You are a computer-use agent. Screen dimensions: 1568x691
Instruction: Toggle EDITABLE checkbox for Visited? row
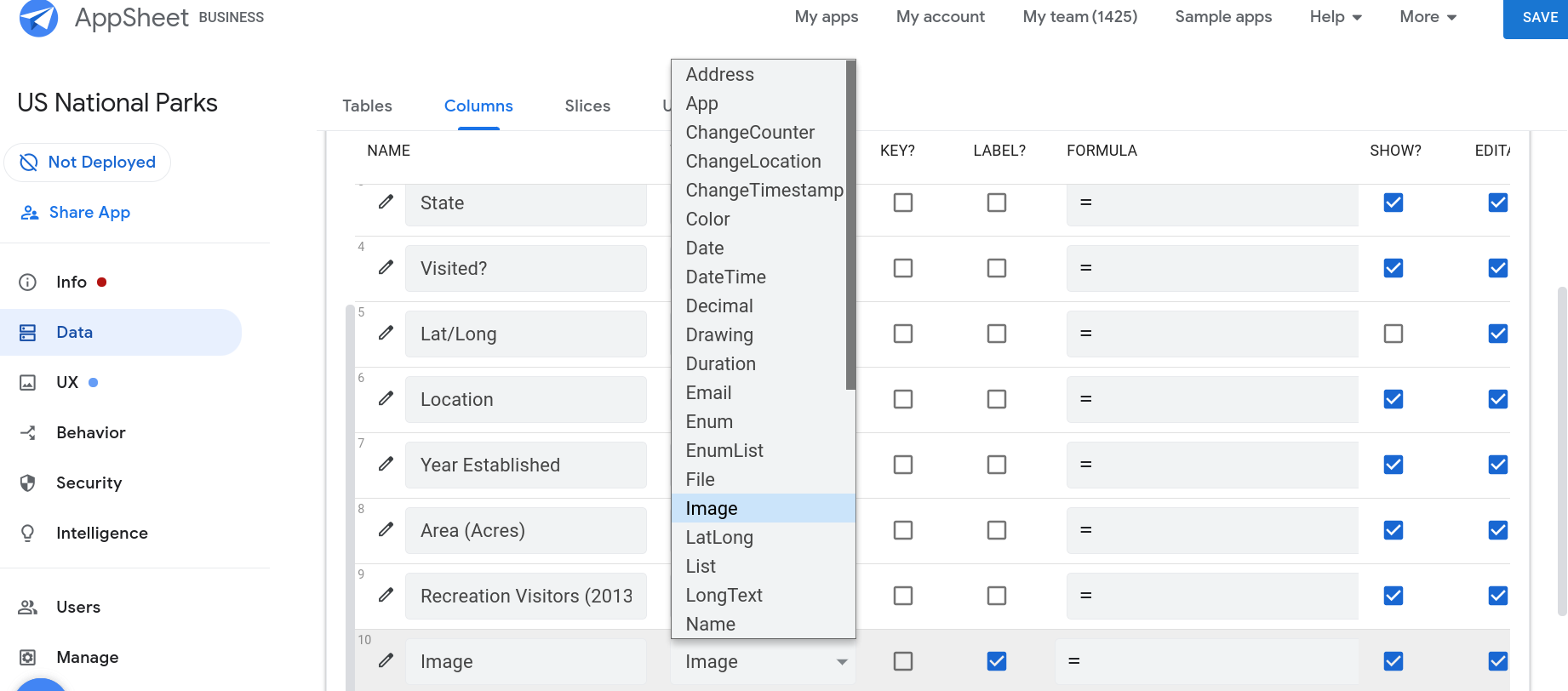tap(1498, 268)
